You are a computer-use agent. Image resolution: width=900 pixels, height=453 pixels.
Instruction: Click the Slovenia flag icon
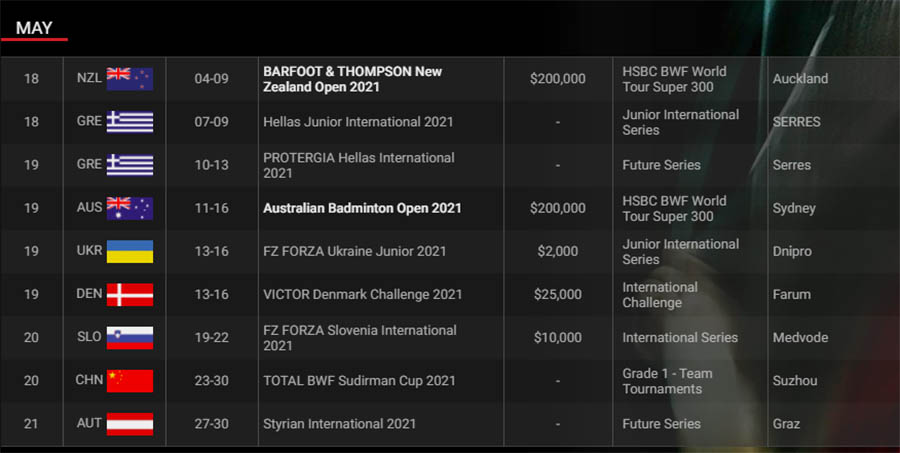coord(130,338)
